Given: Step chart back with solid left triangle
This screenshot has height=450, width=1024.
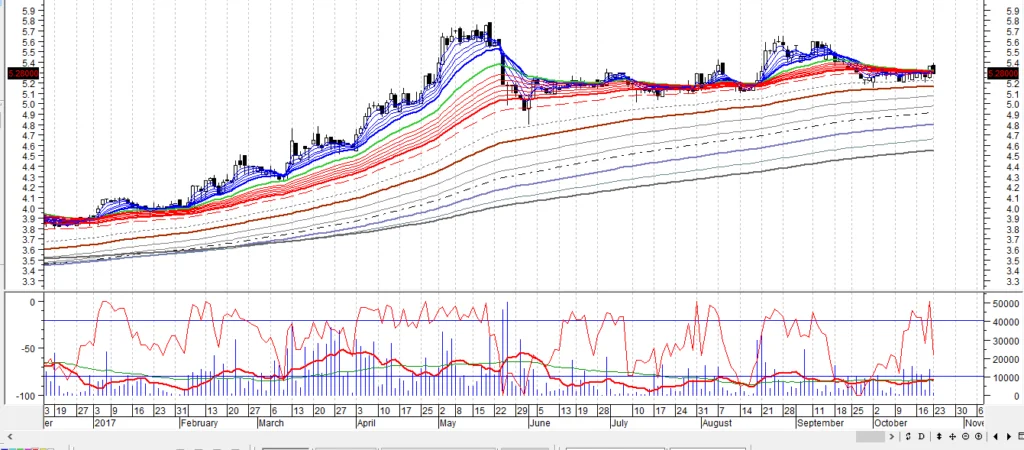Looking at the screenshot, I should (996, 437).
